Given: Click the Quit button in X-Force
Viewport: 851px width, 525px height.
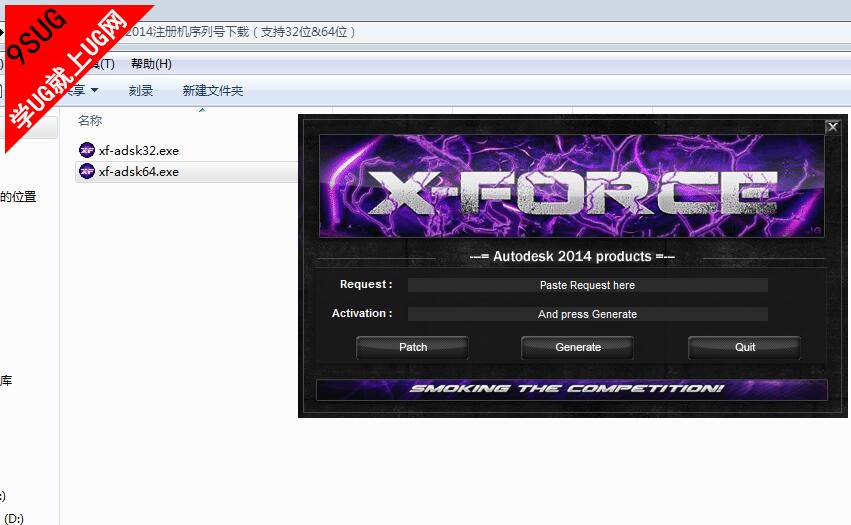Looking at the screenshot, I should 745,347.
